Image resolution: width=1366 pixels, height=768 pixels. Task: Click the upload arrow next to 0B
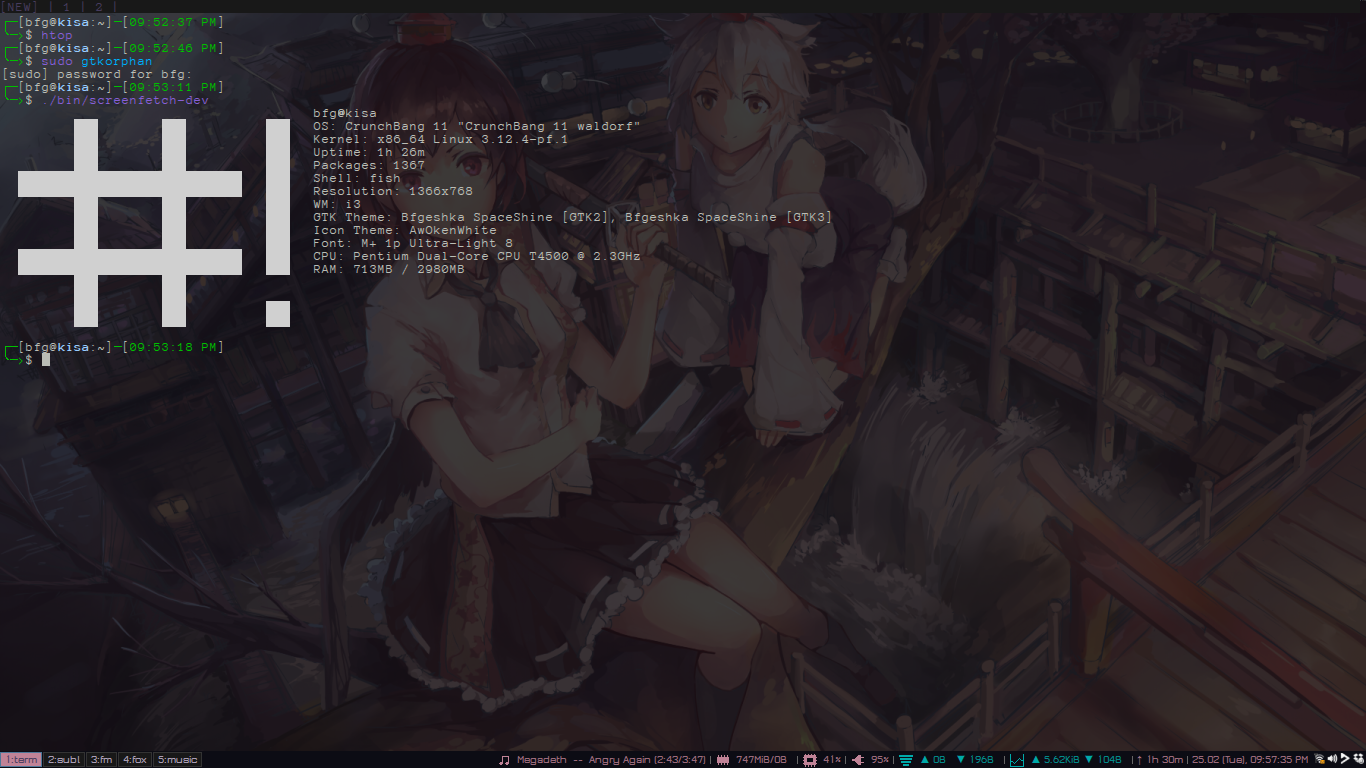(925, 760)
